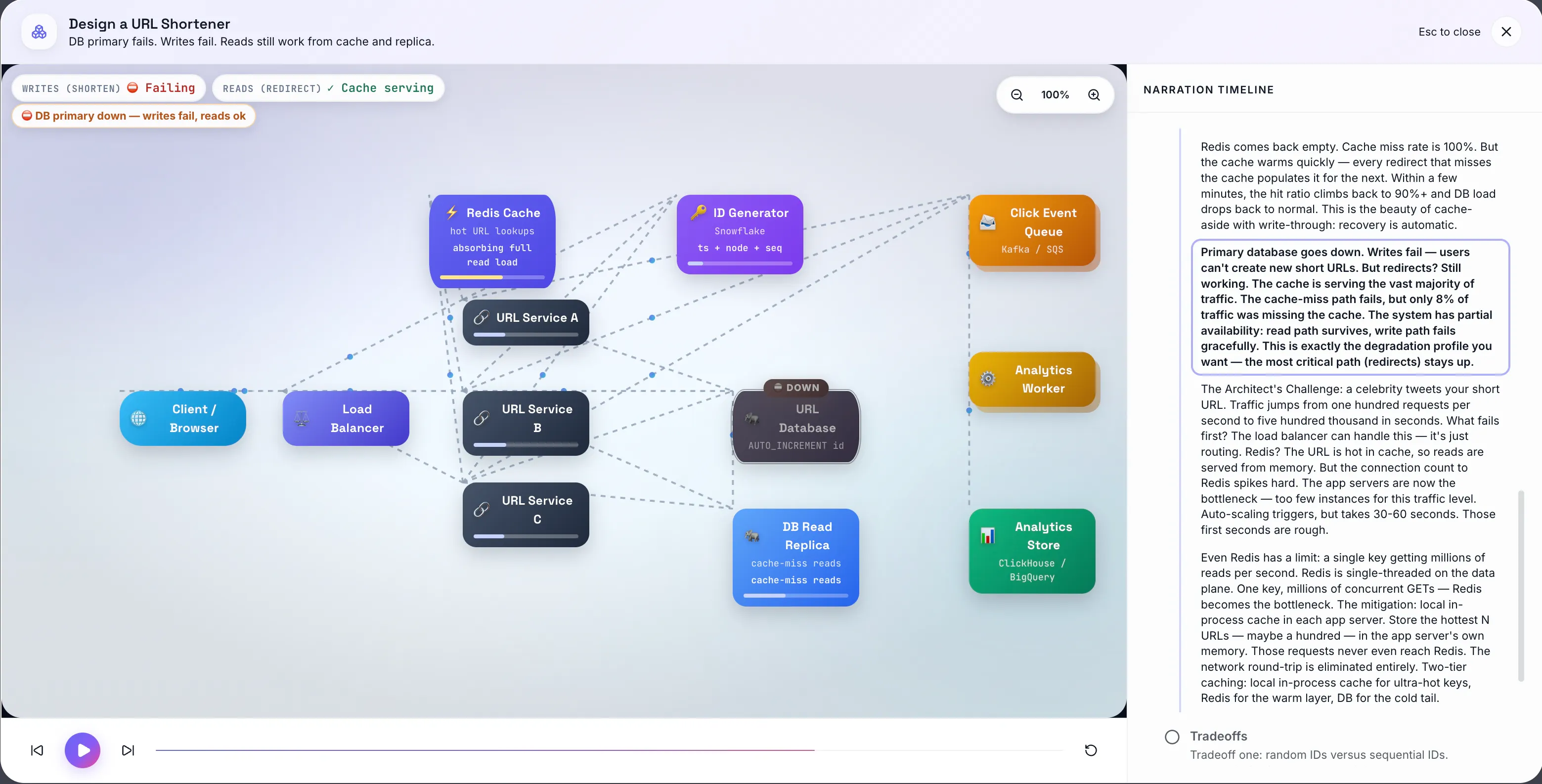Select the Analytics Store node label
Screen dimensions: 1542x784
pyautogui.click(x=1043, y=536)
